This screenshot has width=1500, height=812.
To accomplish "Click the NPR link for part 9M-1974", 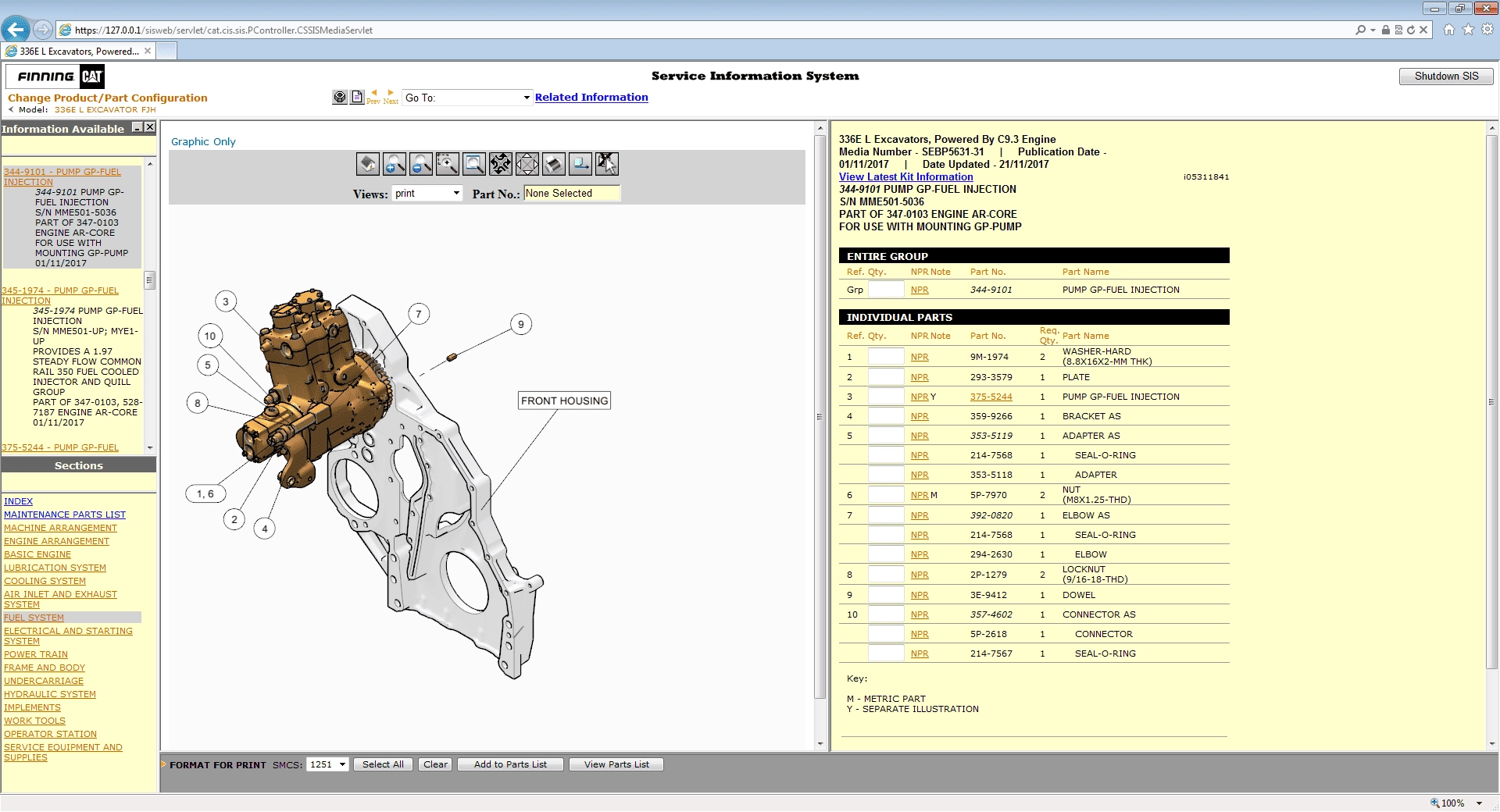I will (x=920, y=357).
